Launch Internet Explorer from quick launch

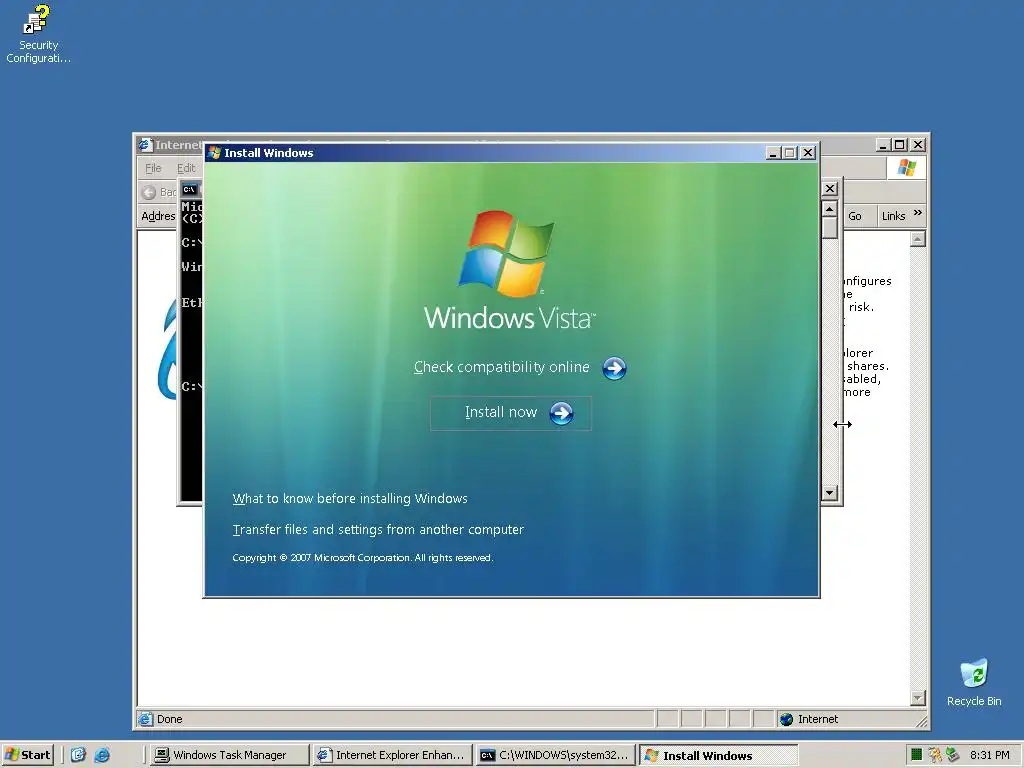click(102, 755)
